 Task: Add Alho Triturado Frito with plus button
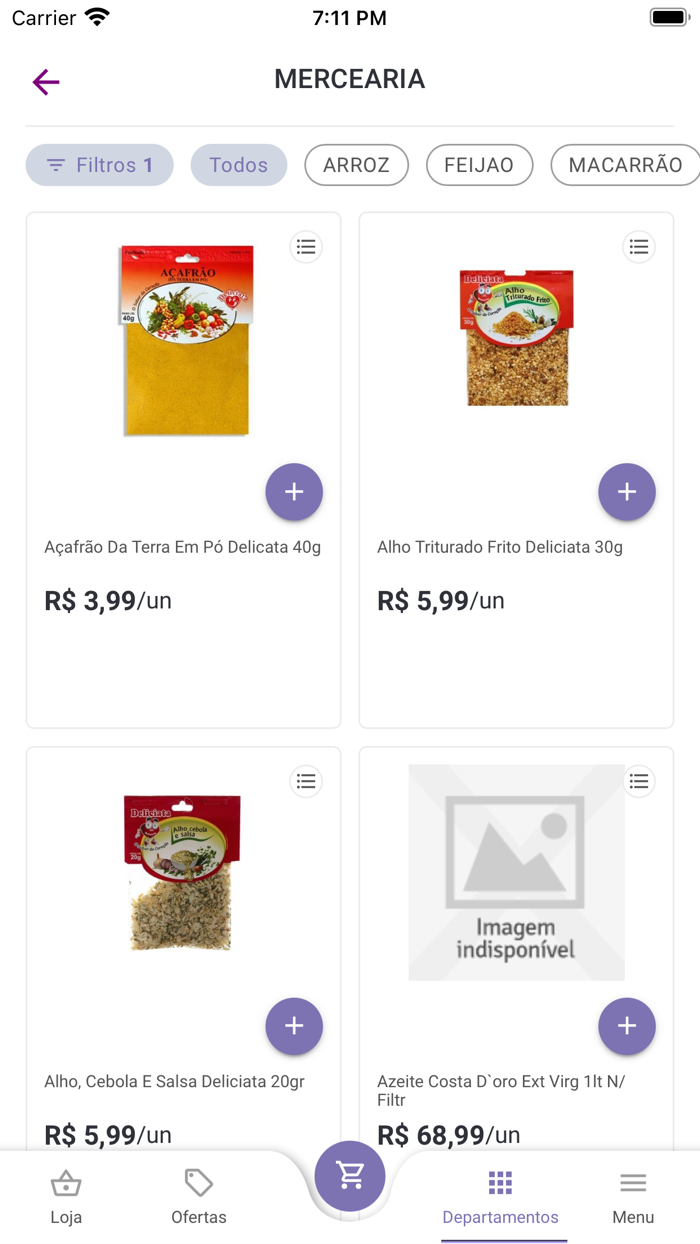627,492
